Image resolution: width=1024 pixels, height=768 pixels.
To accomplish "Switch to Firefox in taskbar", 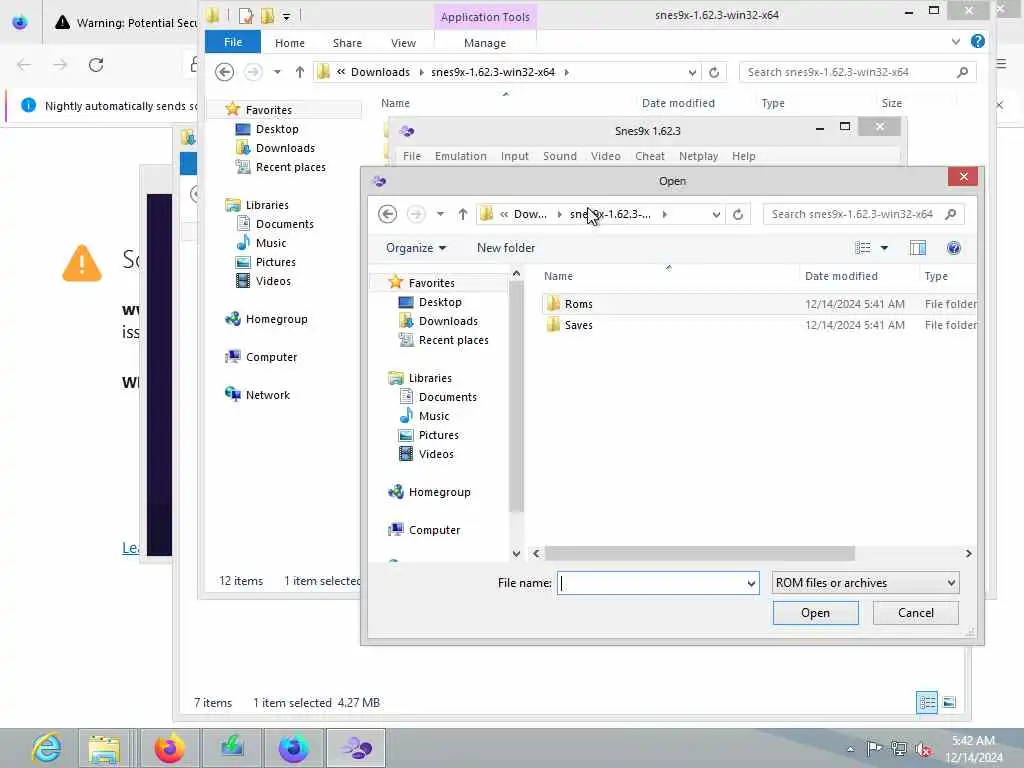I will coord(170,748).
